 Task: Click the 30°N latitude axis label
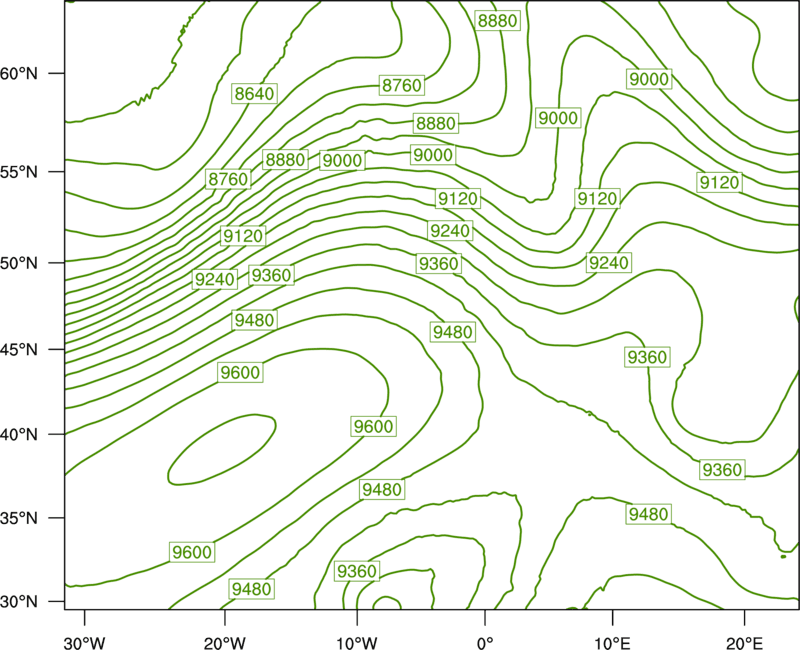pyautogui.click(x=19, y=602)
